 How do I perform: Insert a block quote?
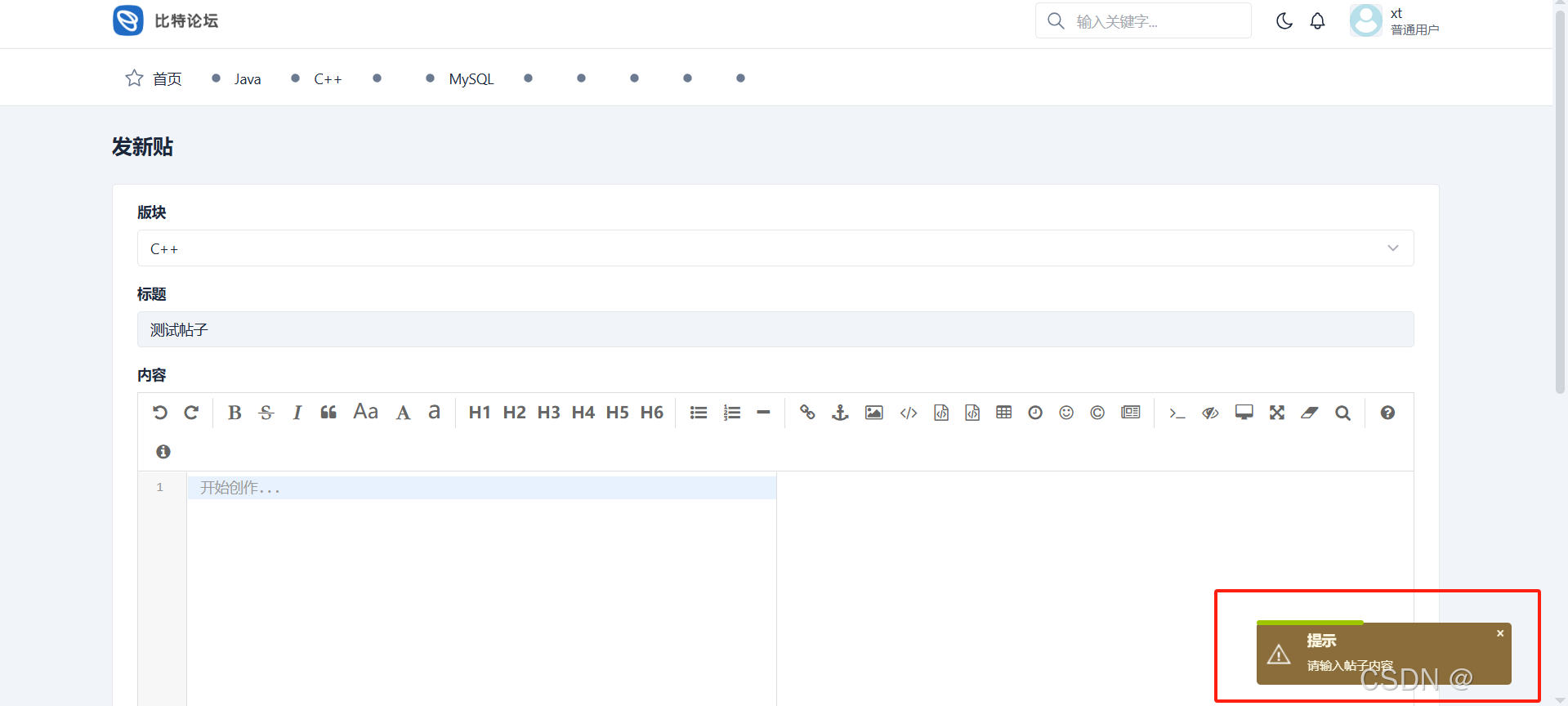pos(328,413)
